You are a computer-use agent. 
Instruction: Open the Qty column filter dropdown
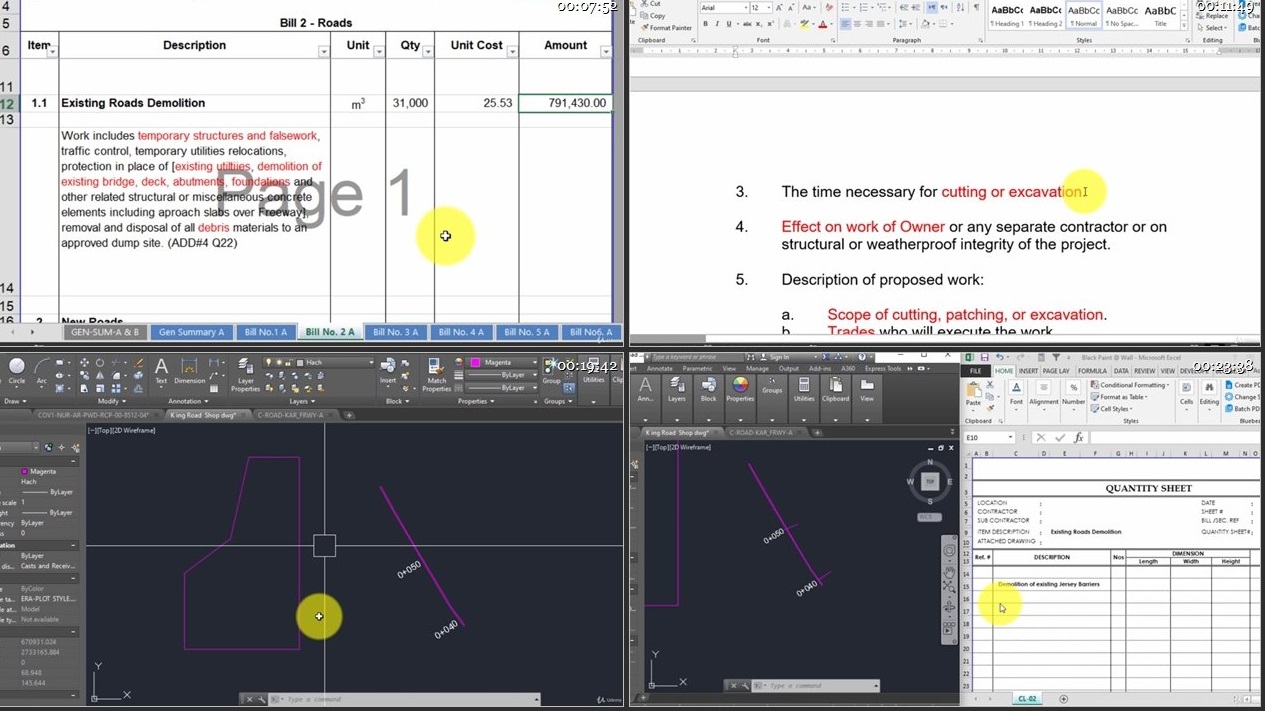point(428,52)
